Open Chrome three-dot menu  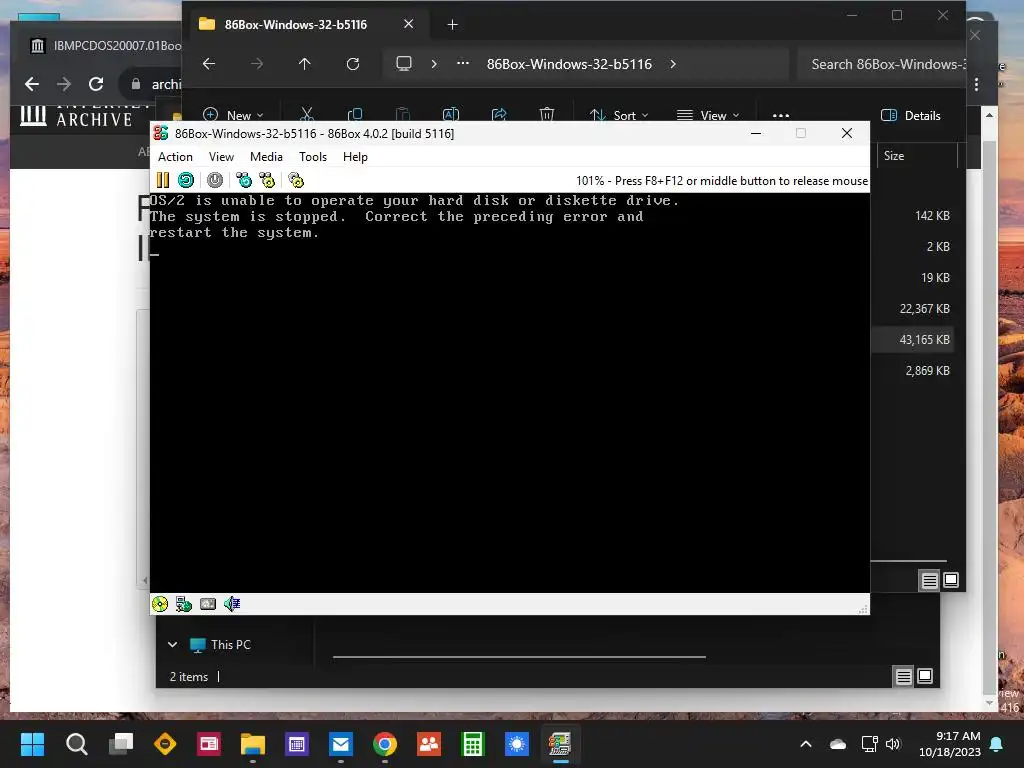[976, 84]
